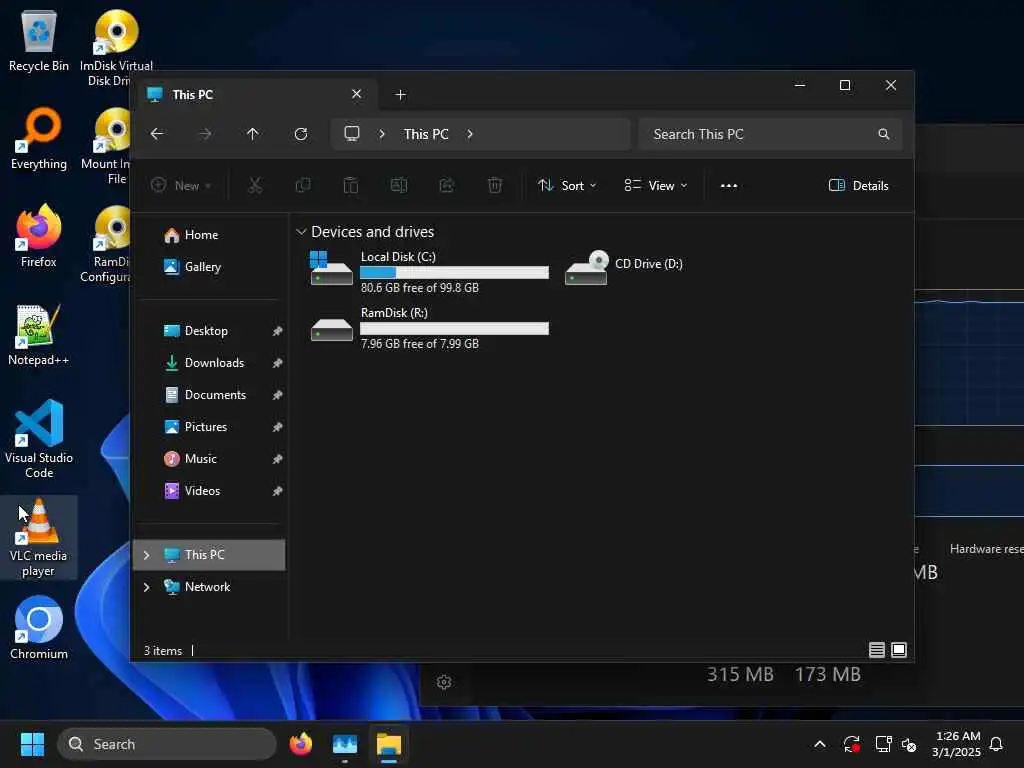Screen dimensions: 1024x768
Task: Select the RamDisk (R:) drive
Action: point(430,328)
